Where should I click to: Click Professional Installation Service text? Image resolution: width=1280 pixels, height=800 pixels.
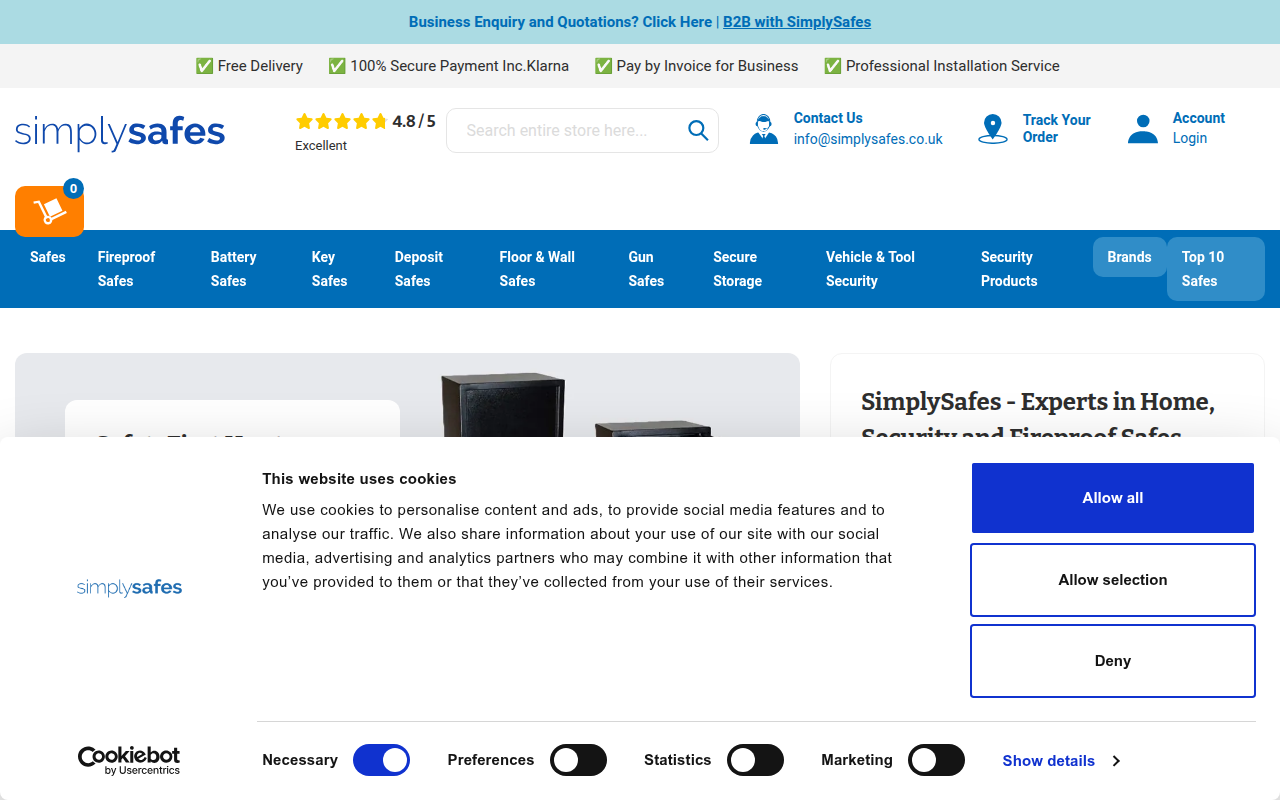pos(953,66)
